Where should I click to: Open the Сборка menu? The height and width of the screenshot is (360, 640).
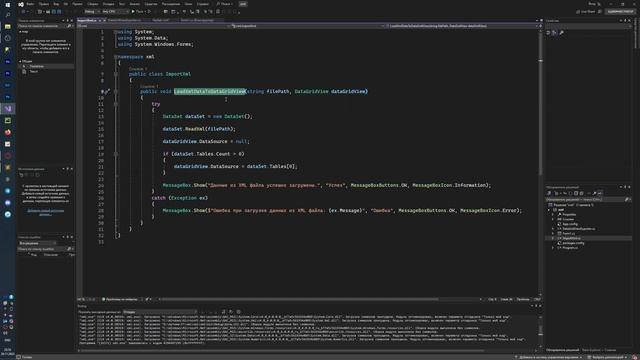point(93,4)
